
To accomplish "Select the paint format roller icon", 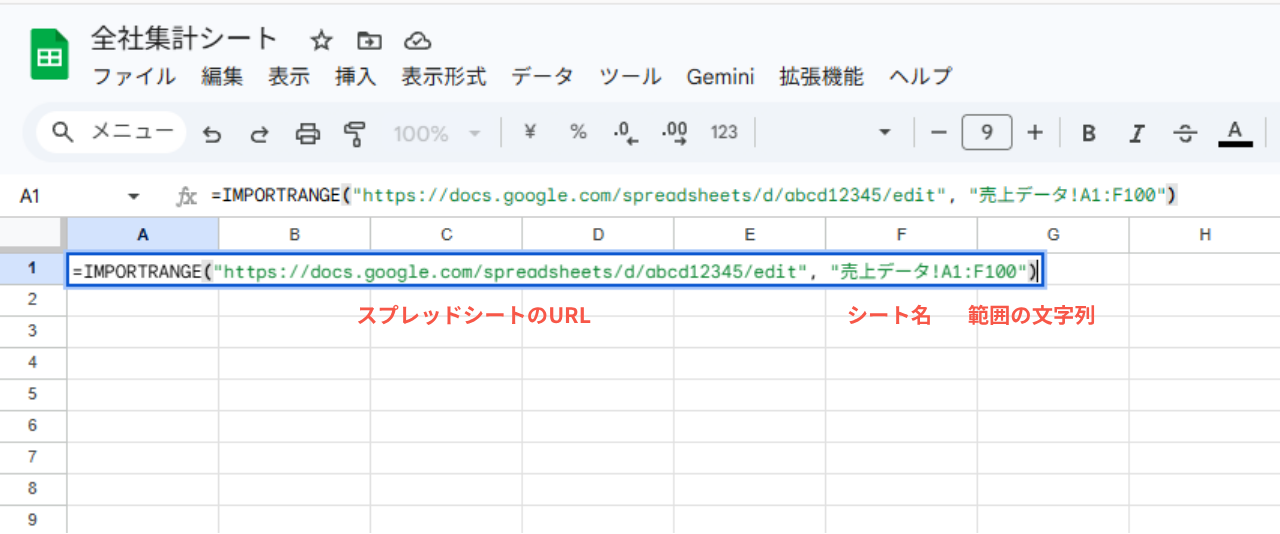I will [x=355, y=133].
